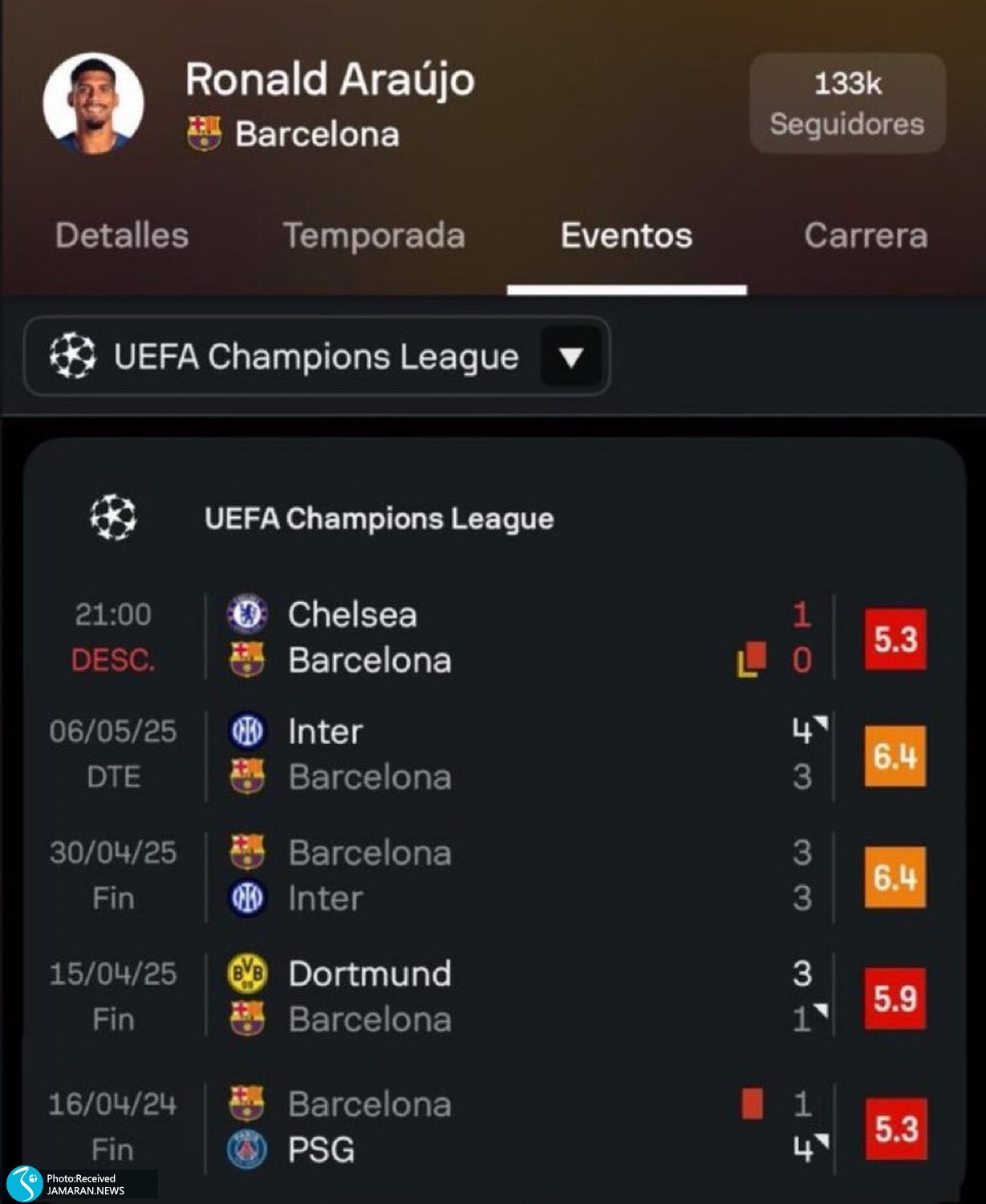Click the Barcelona crest under player name

pos(204,133)
